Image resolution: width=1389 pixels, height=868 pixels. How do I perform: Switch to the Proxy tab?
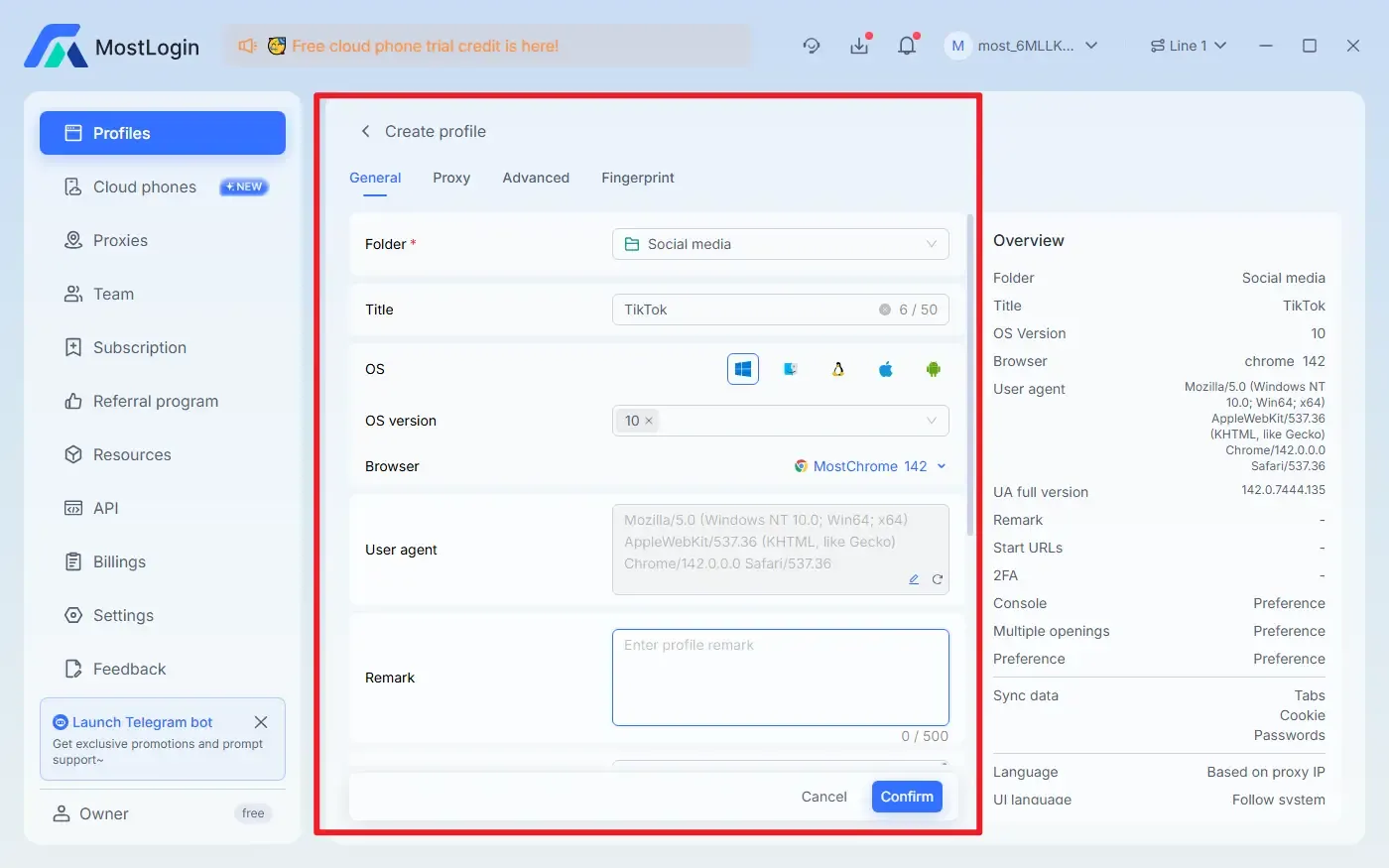[451, 178]
